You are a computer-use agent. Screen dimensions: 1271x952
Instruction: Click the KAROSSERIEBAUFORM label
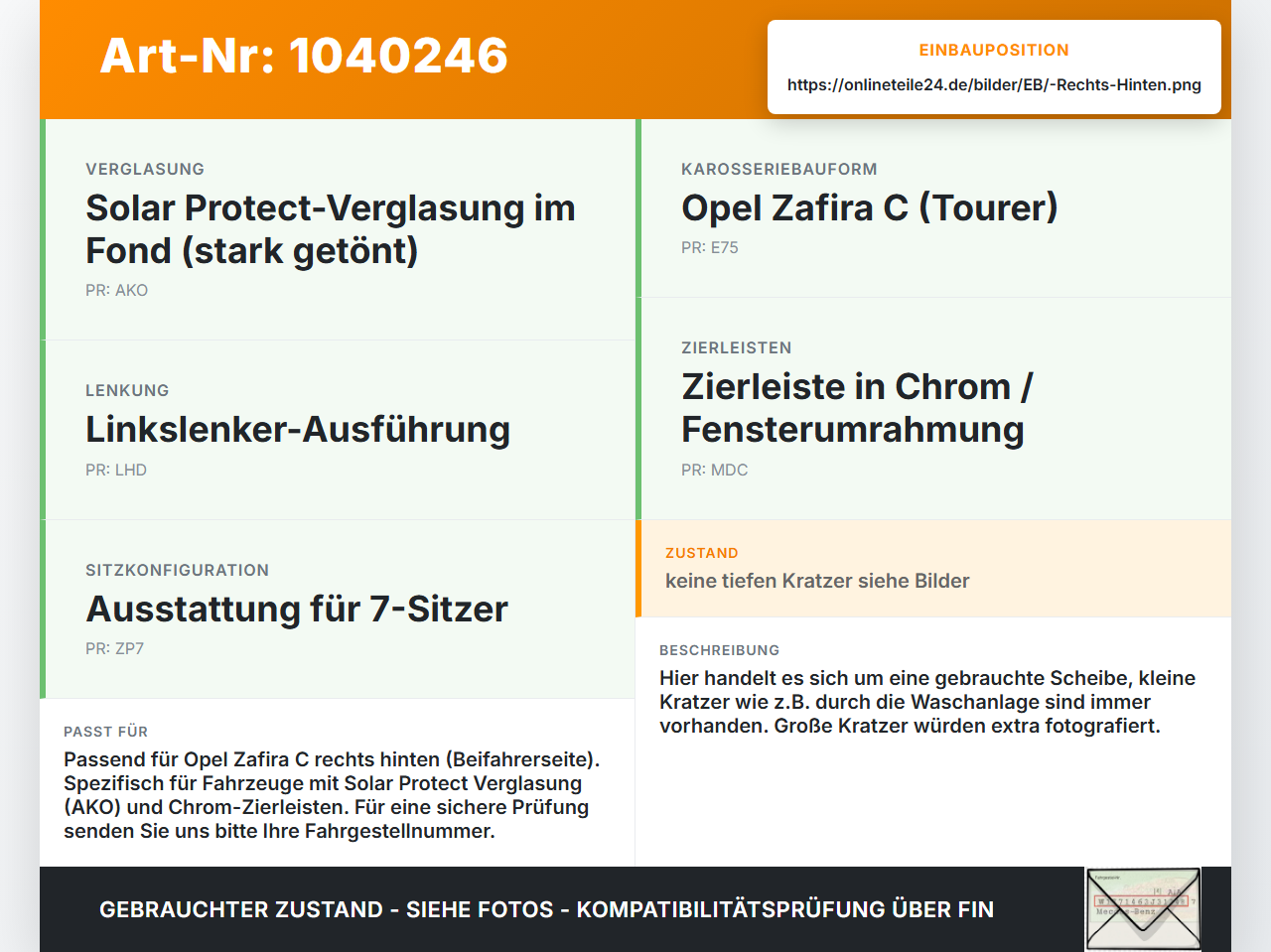tap(779, 169)
